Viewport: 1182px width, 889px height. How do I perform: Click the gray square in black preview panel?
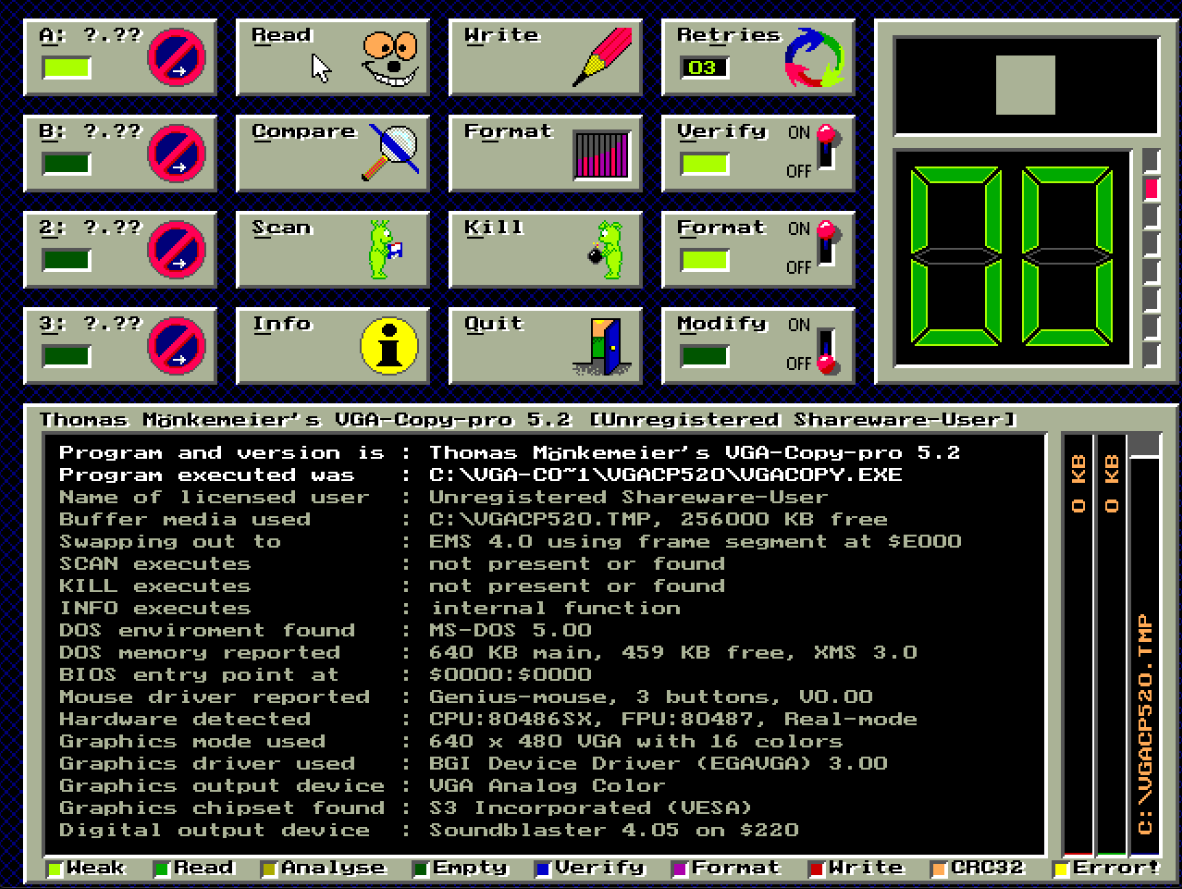(1025, 85)
